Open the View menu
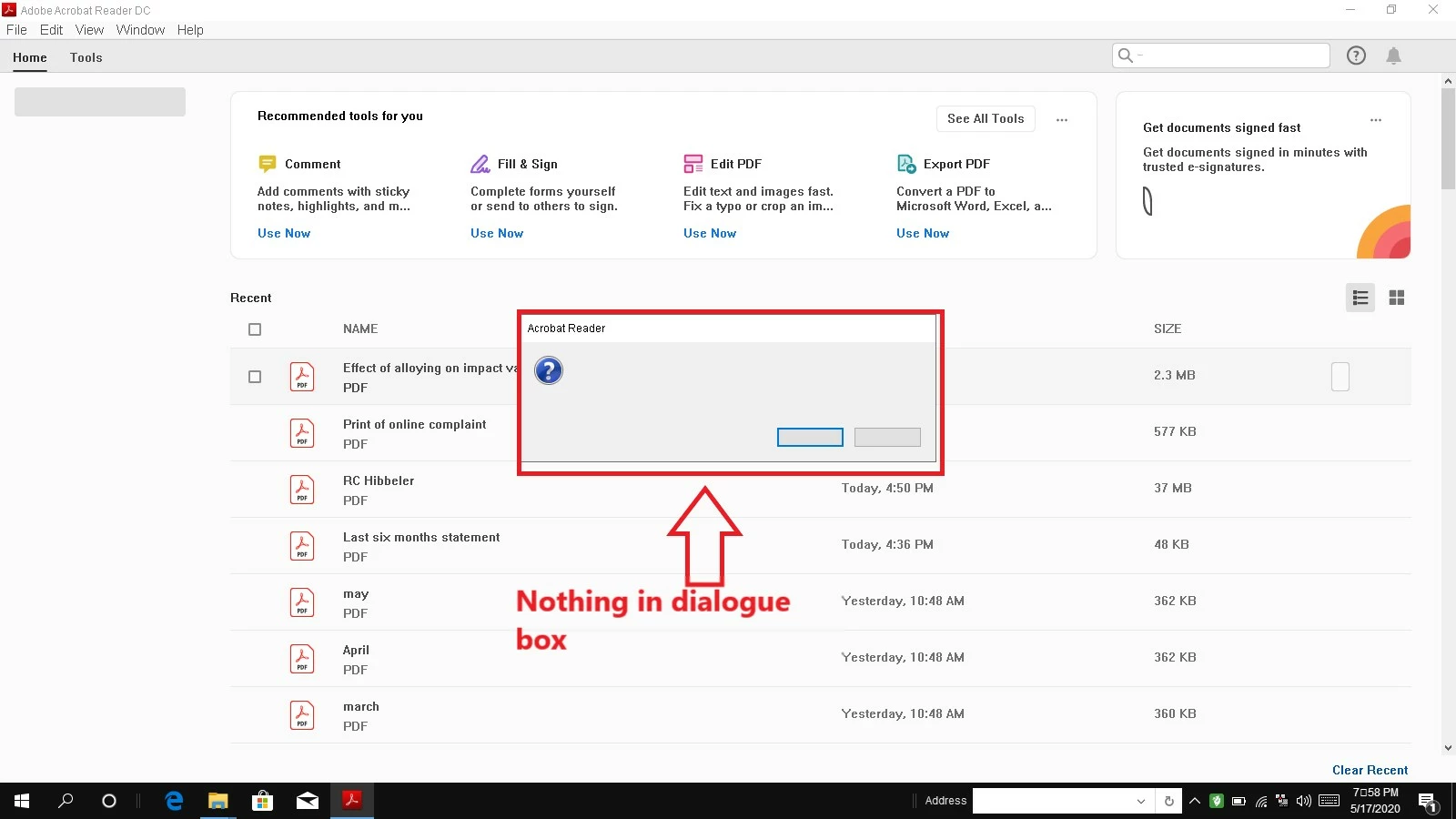 click(89, 29)
